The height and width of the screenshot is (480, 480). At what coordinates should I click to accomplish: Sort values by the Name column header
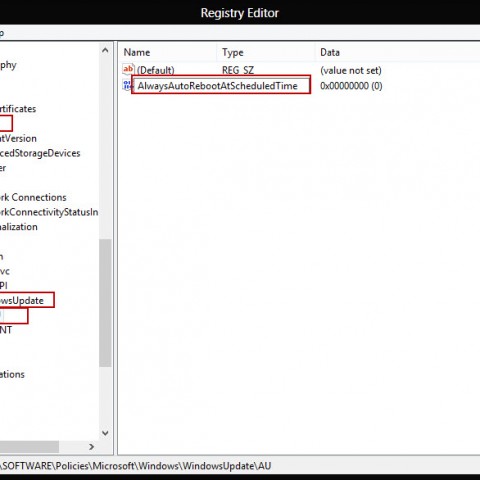coord(137,52)
